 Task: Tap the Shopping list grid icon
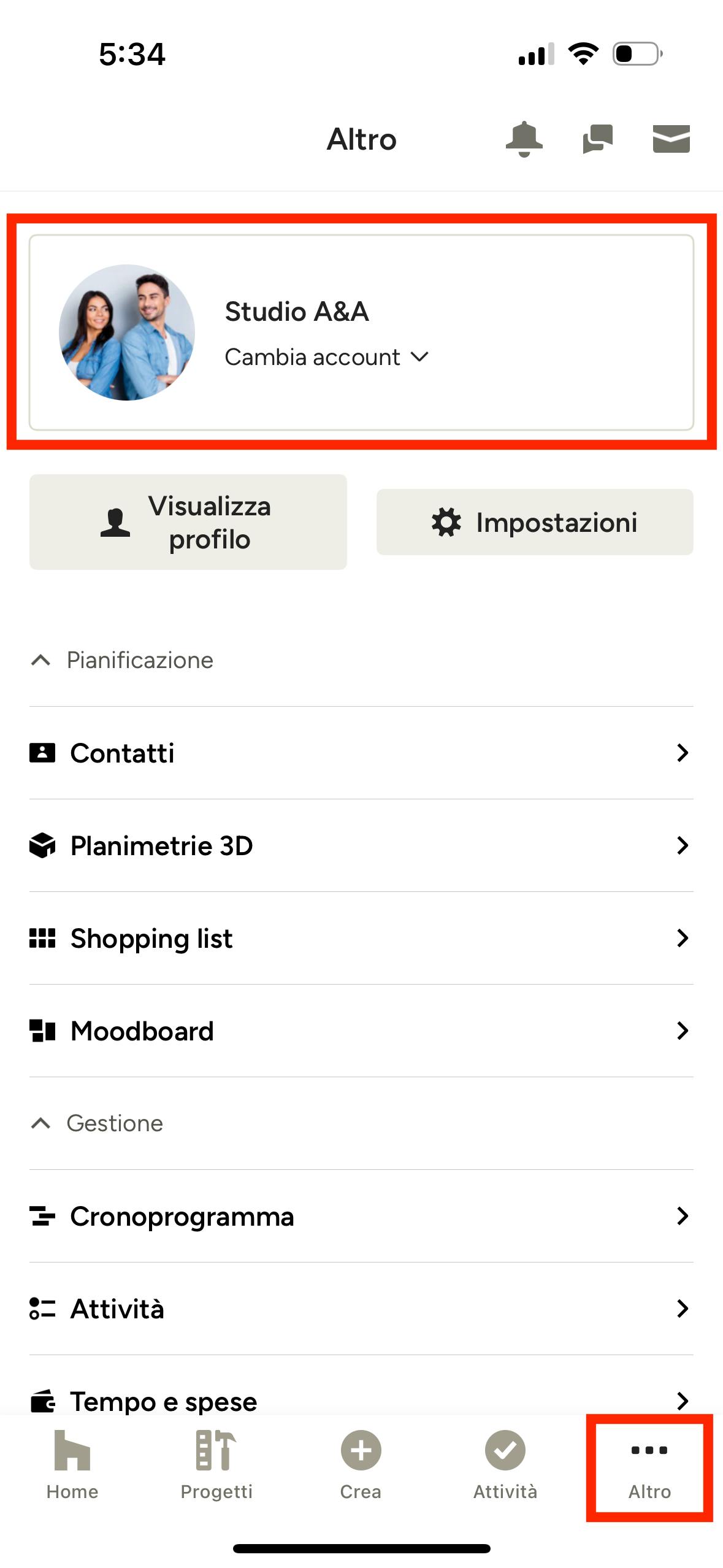pos(42,938)
